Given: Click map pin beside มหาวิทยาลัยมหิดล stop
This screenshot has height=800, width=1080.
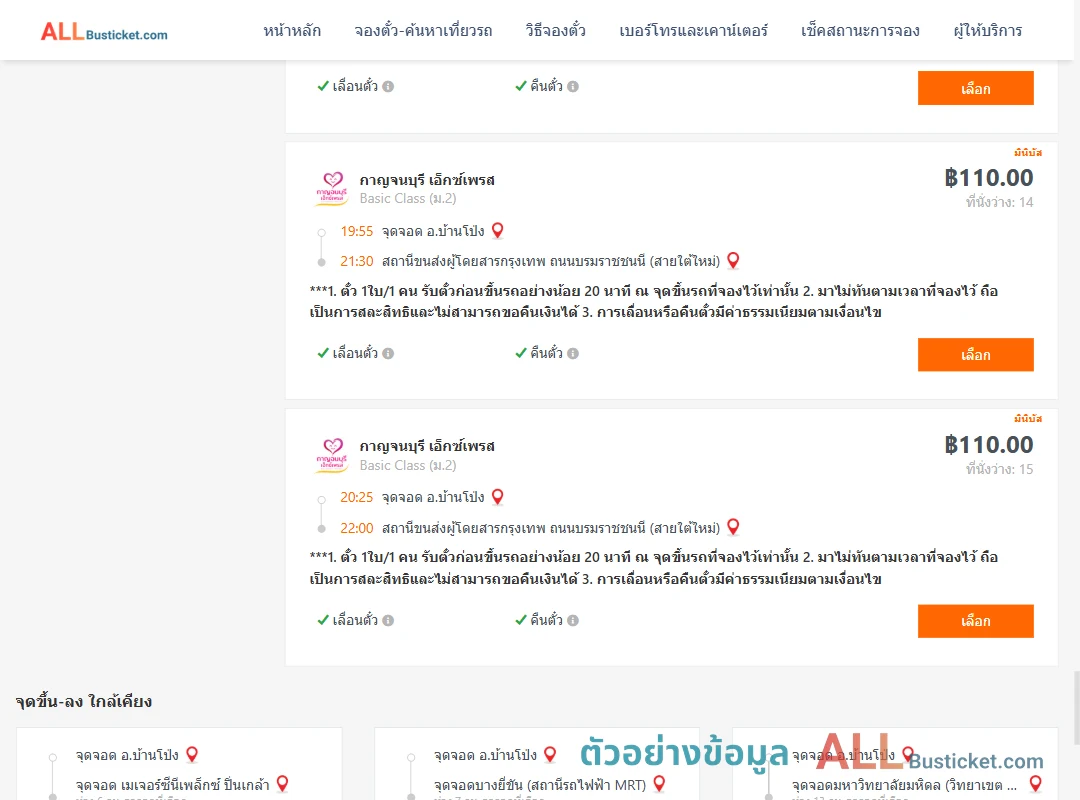Looking at the screenshot, I should [x=1035, y=783].
